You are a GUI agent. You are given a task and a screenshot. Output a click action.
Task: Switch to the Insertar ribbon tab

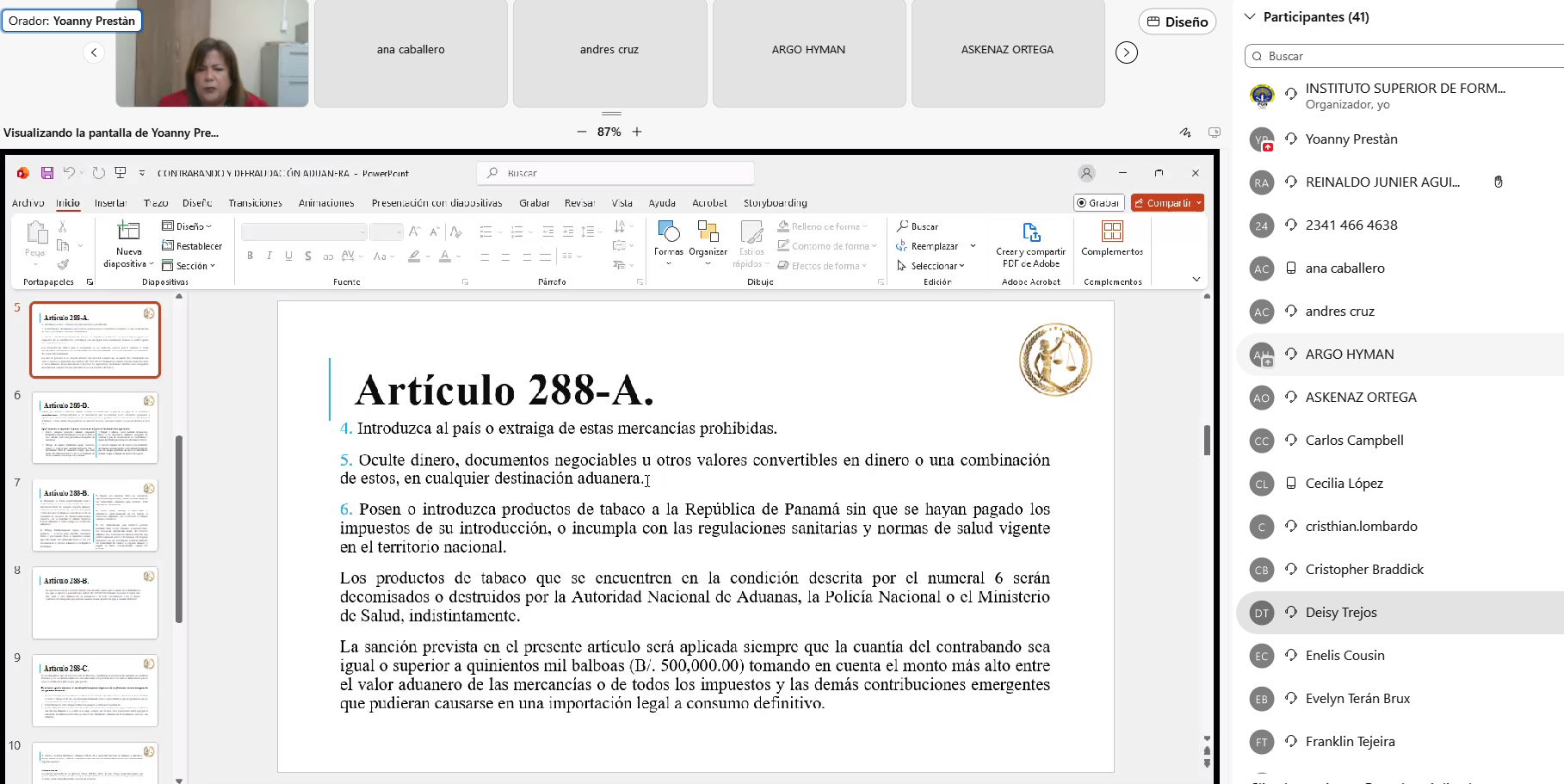click(x=110, y=203)
